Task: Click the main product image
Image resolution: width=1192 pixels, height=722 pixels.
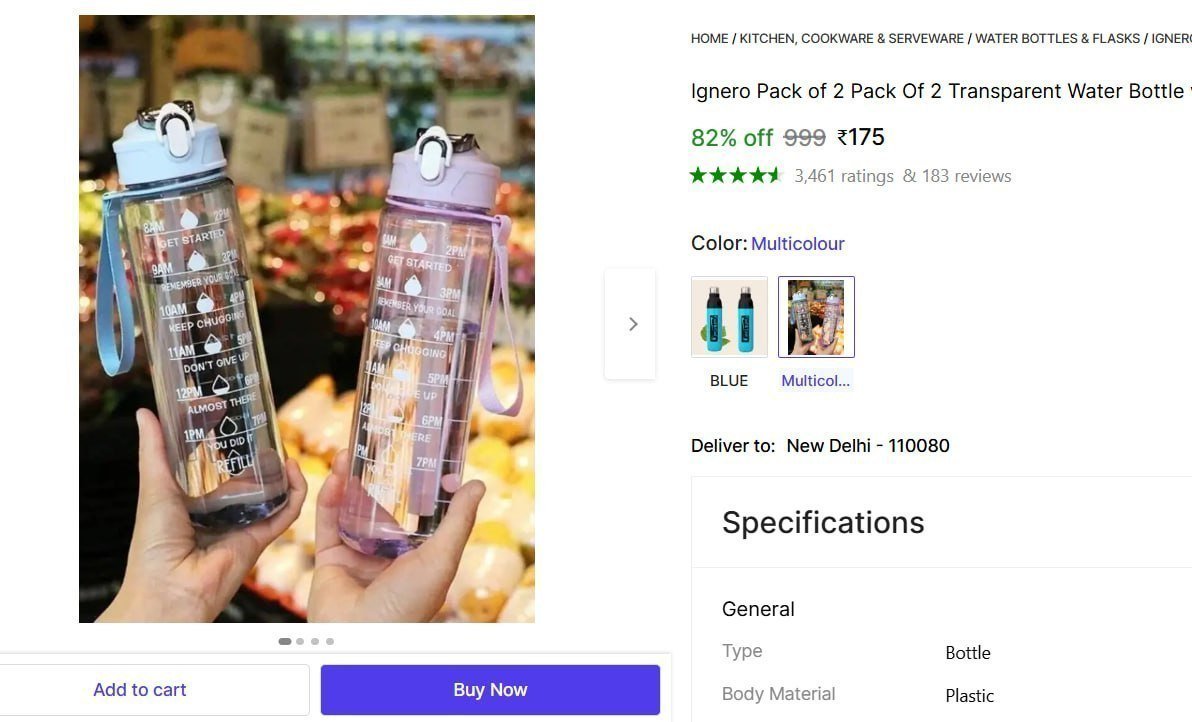Action: [306, 318]
